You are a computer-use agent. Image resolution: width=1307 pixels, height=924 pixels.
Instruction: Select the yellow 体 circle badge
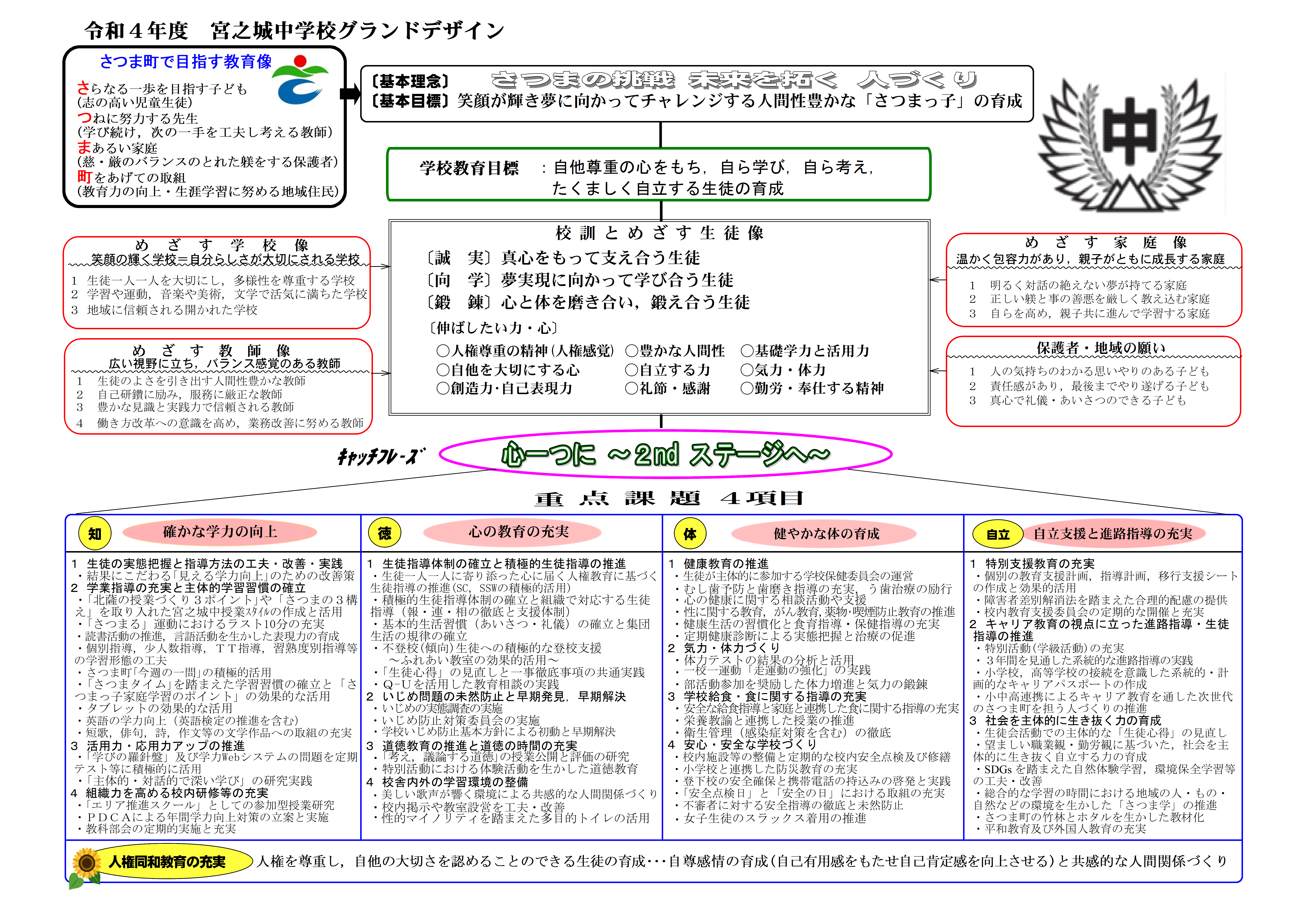point(690,533)
